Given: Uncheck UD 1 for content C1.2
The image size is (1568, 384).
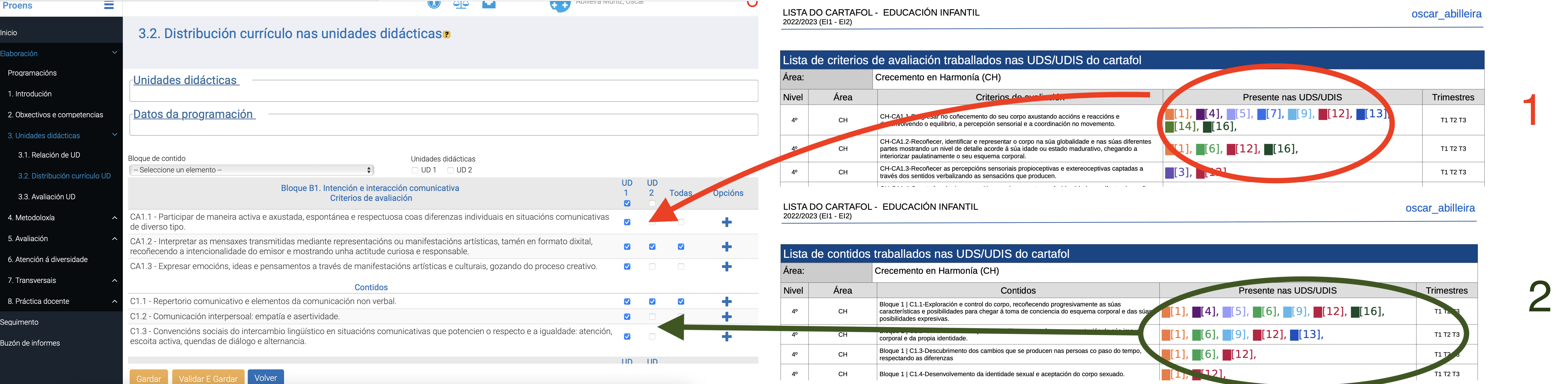Looking at the screenshot, I should 627,316.
